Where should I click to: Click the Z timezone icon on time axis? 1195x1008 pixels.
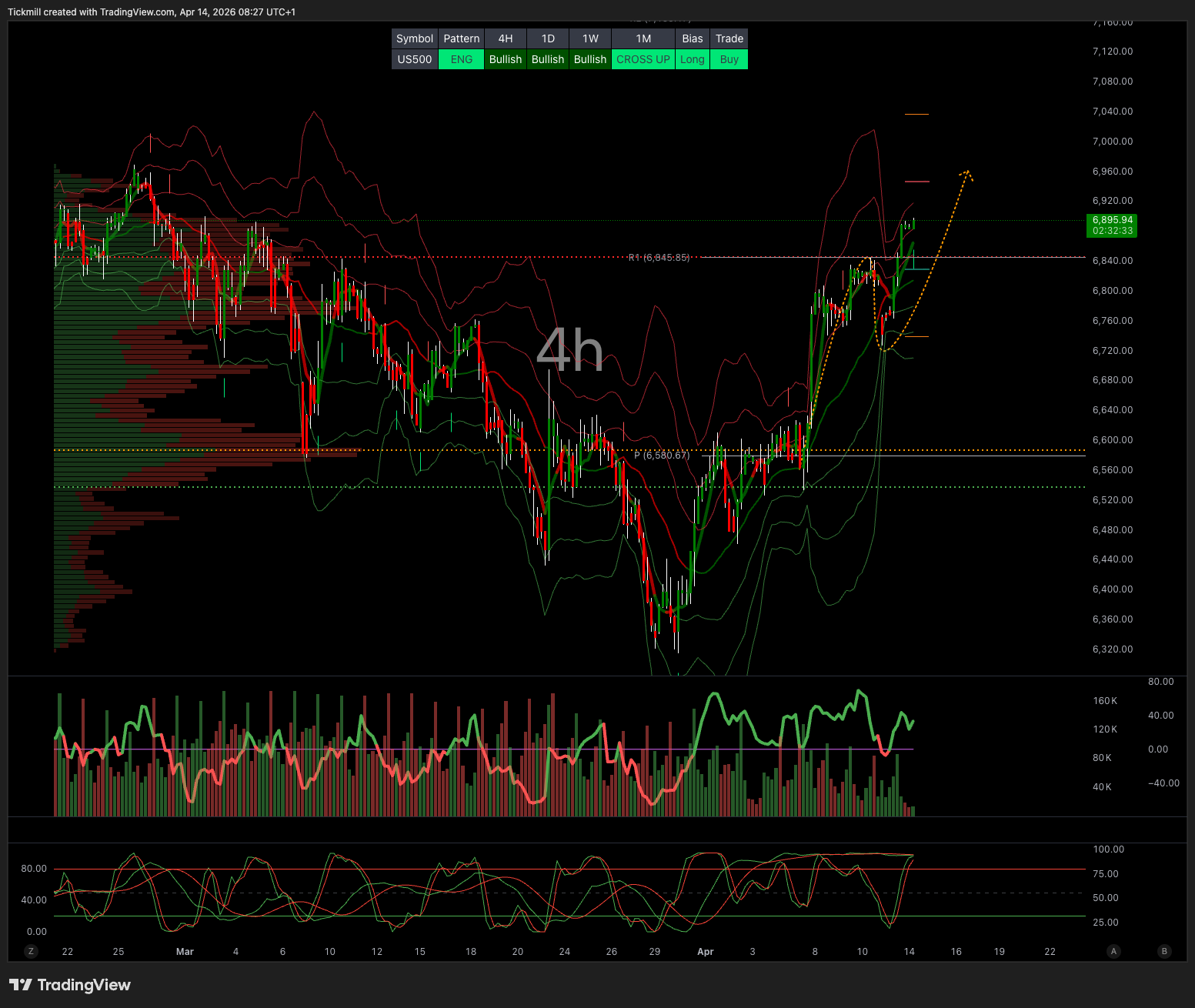coord(31,951)
